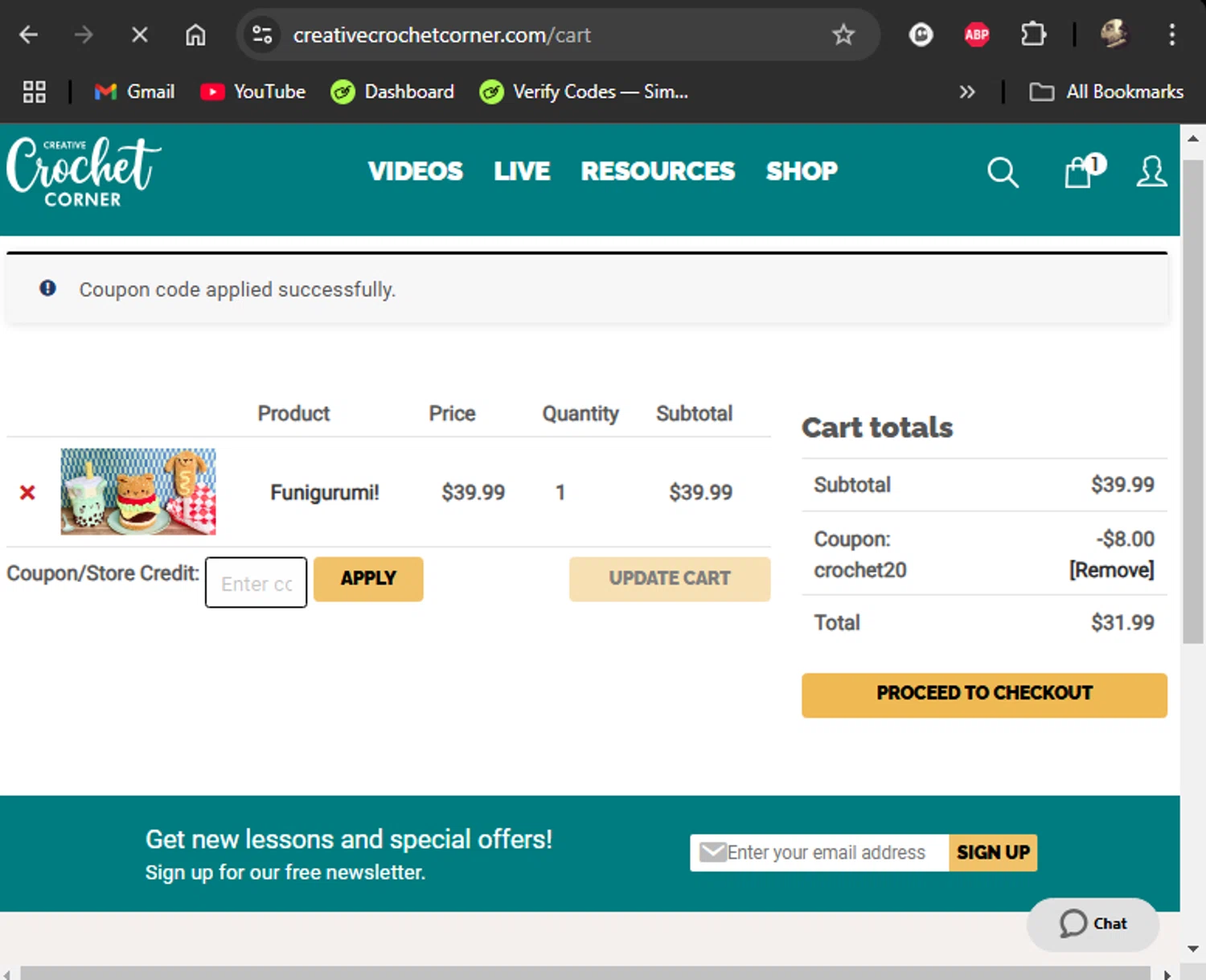Stop page loading with the X icon
The height and width of the screenshot is (980, 1206).
tap(140, 35)
